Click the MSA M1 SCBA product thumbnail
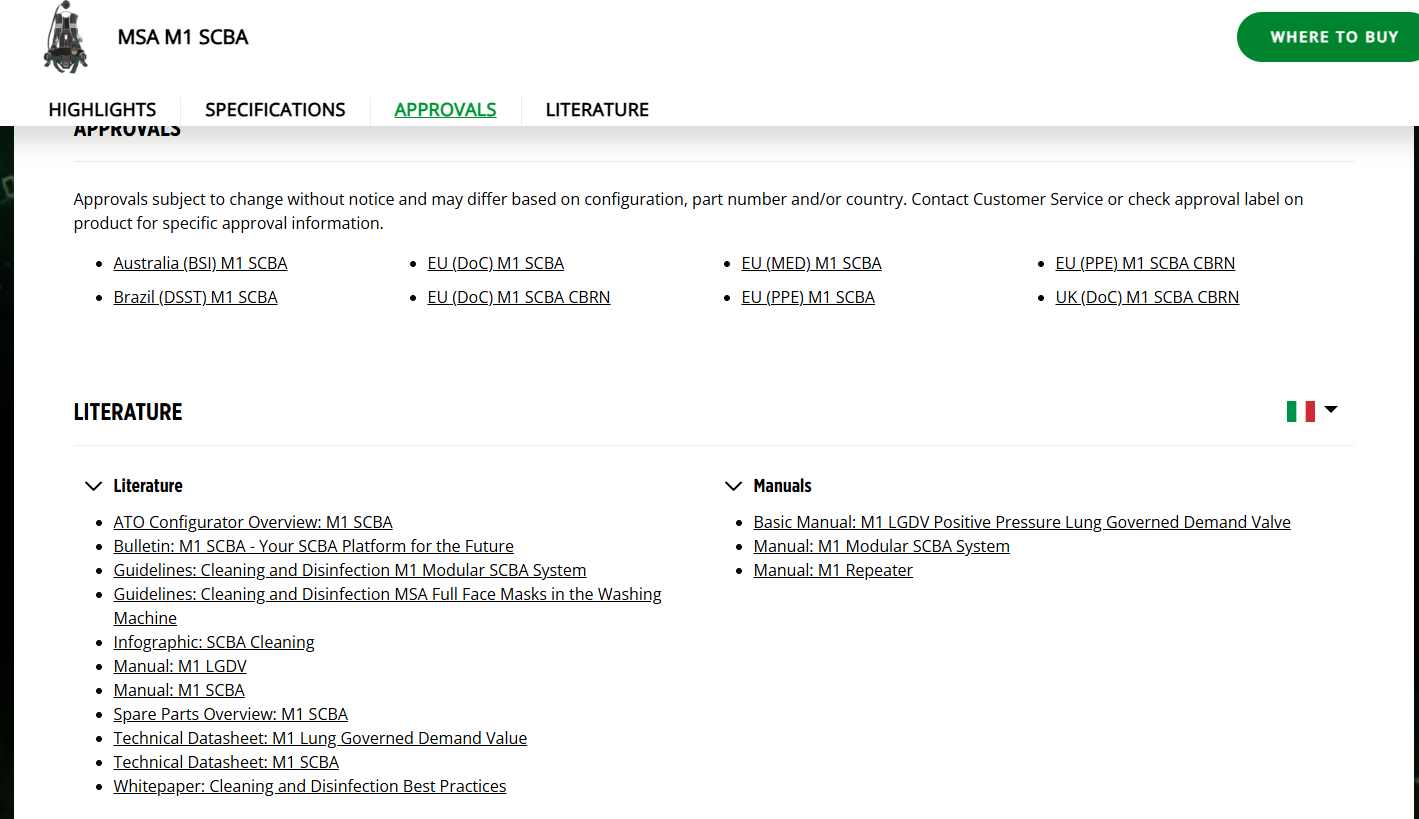Image resolution: width=1419 pixels, height=819 pixels. [x=65, y=38]
